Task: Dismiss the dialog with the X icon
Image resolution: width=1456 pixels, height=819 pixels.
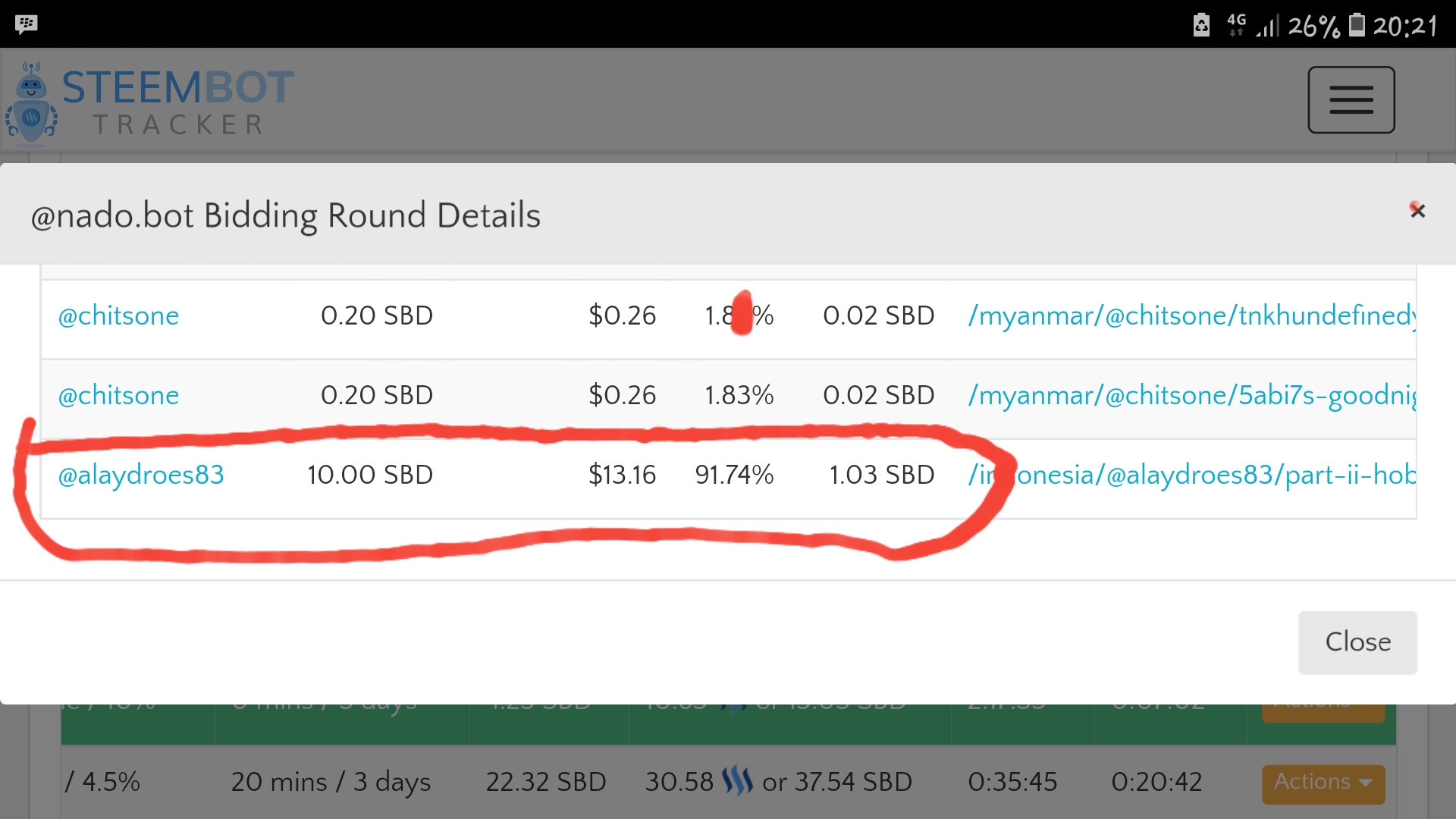Action: coord(1417,210)
